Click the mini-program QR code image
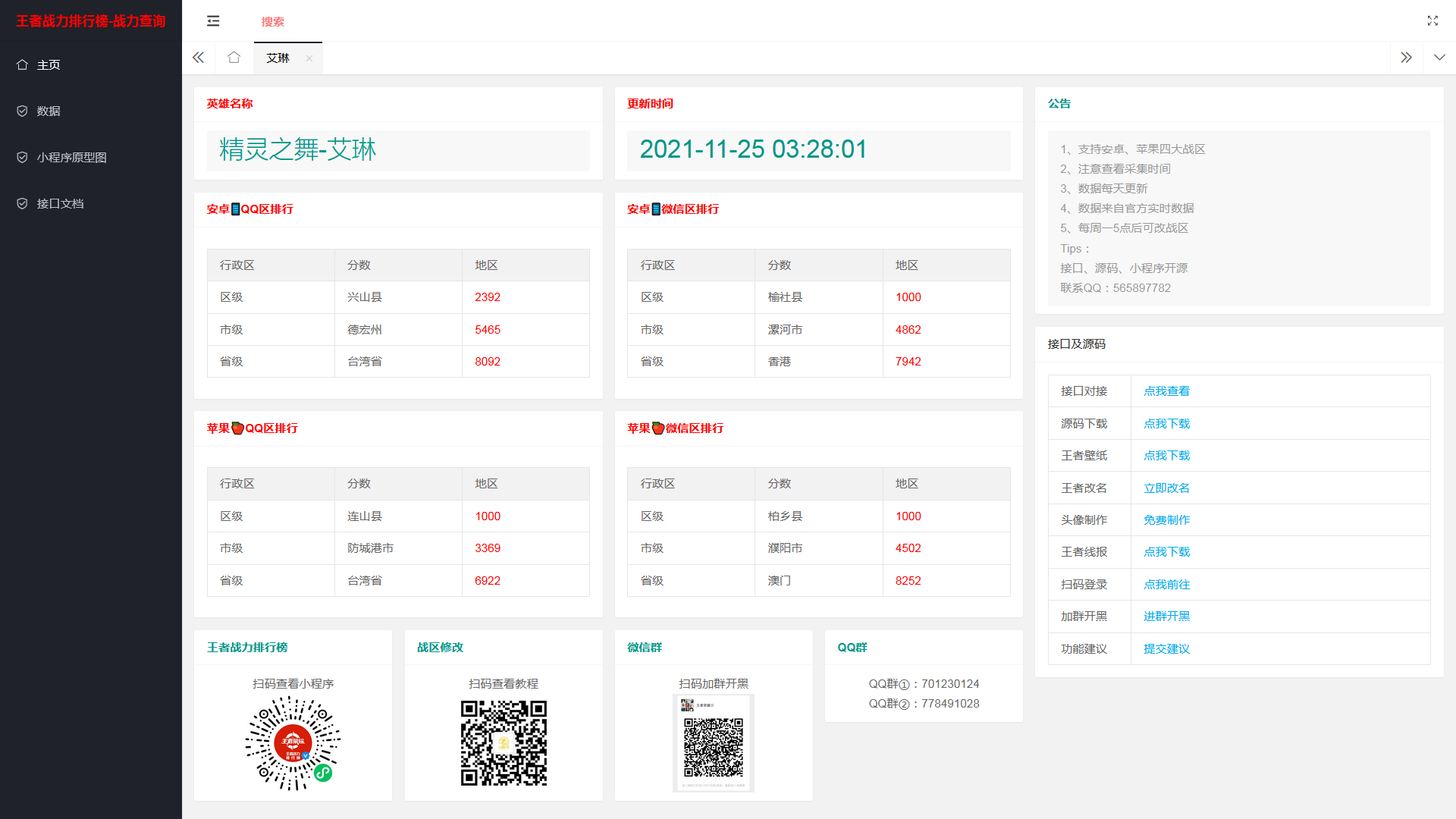This screenshot has height=819, width=1456. (293, 743)
